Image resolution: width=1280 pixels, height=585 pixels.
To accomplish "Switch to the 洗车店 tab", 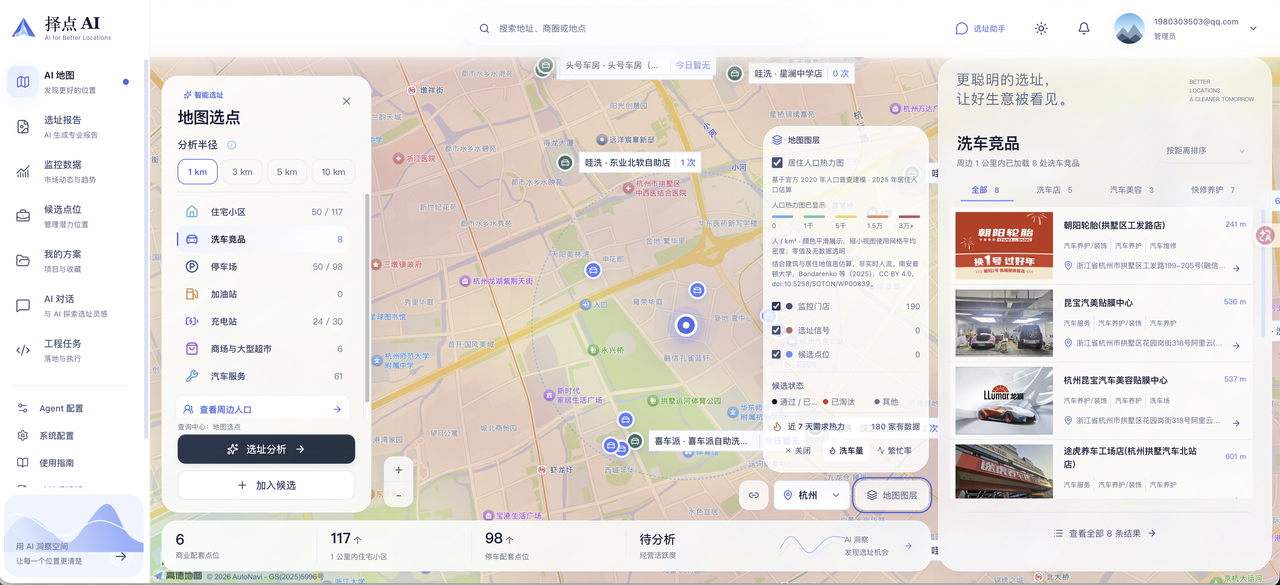I will tap(1054, 190).
